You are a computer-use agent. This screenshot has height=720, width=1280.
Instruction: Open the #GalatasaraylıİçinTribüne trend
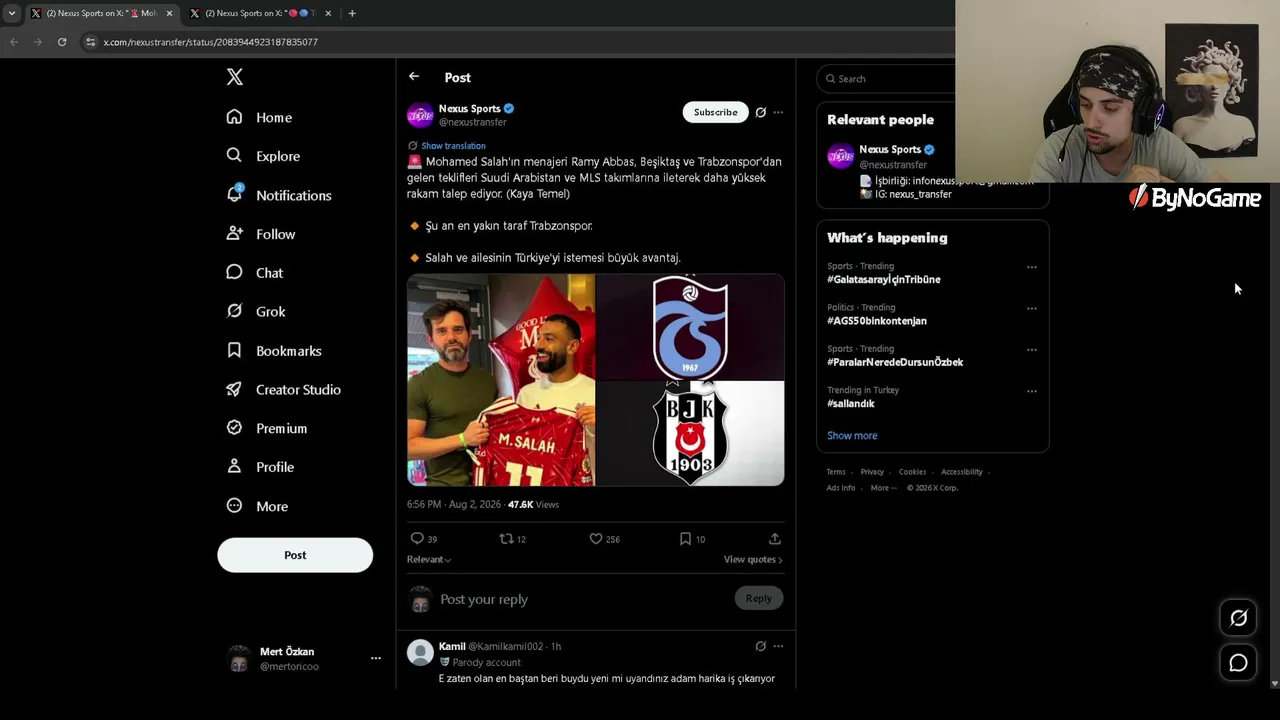pyautogui.click(x=884, y=279)
